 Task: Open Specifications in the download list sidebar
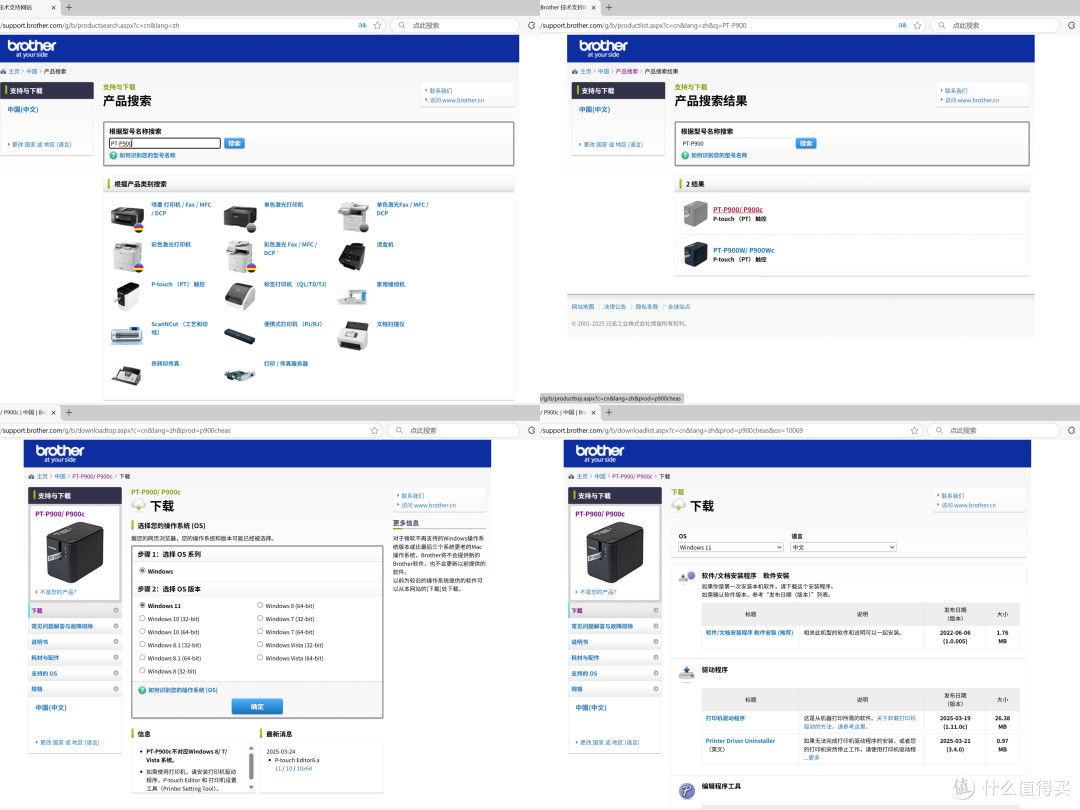click(x=614, y=689)
